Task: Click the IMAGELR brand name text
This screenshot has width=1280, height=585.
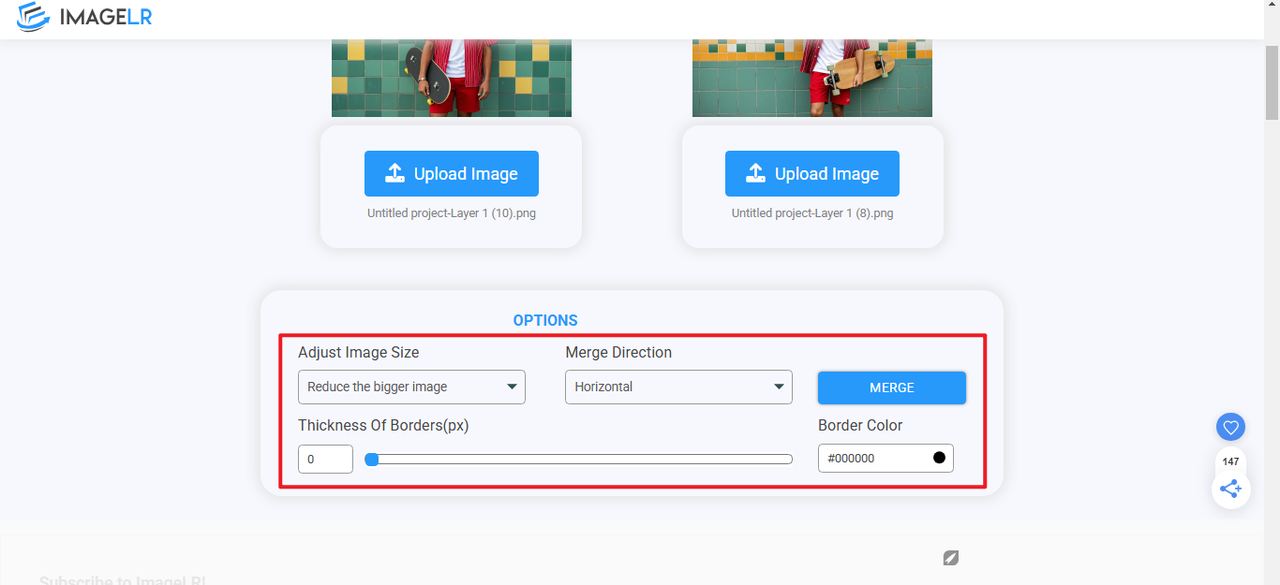Action: pyautogui.click(x=105, y=17)
